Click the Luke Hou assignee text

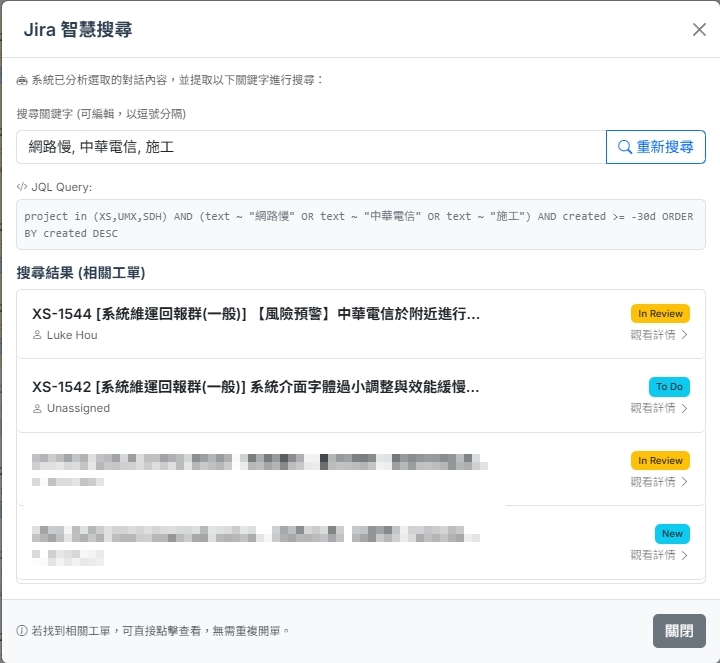pos(72,335)
